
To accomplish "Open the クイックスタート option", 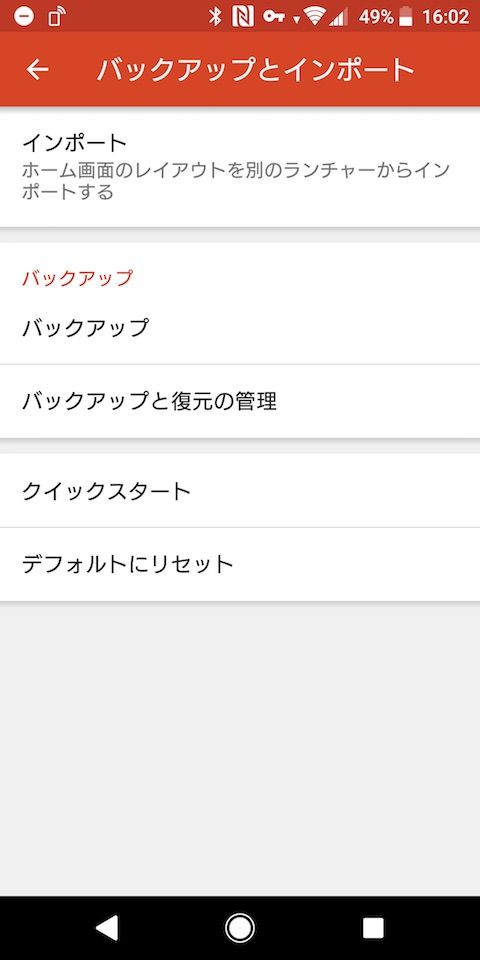I will point(240,491).
